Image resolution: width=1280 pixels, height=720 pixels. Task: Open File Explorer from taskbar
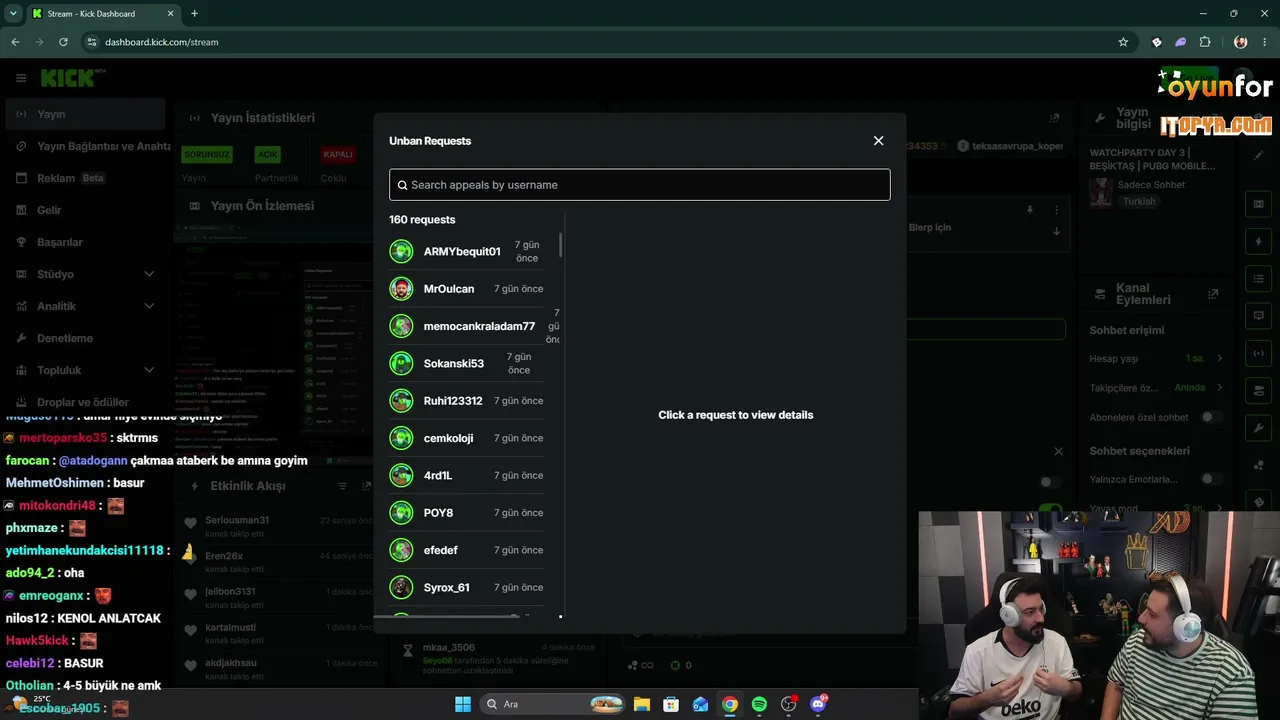(x=642, y=704)
